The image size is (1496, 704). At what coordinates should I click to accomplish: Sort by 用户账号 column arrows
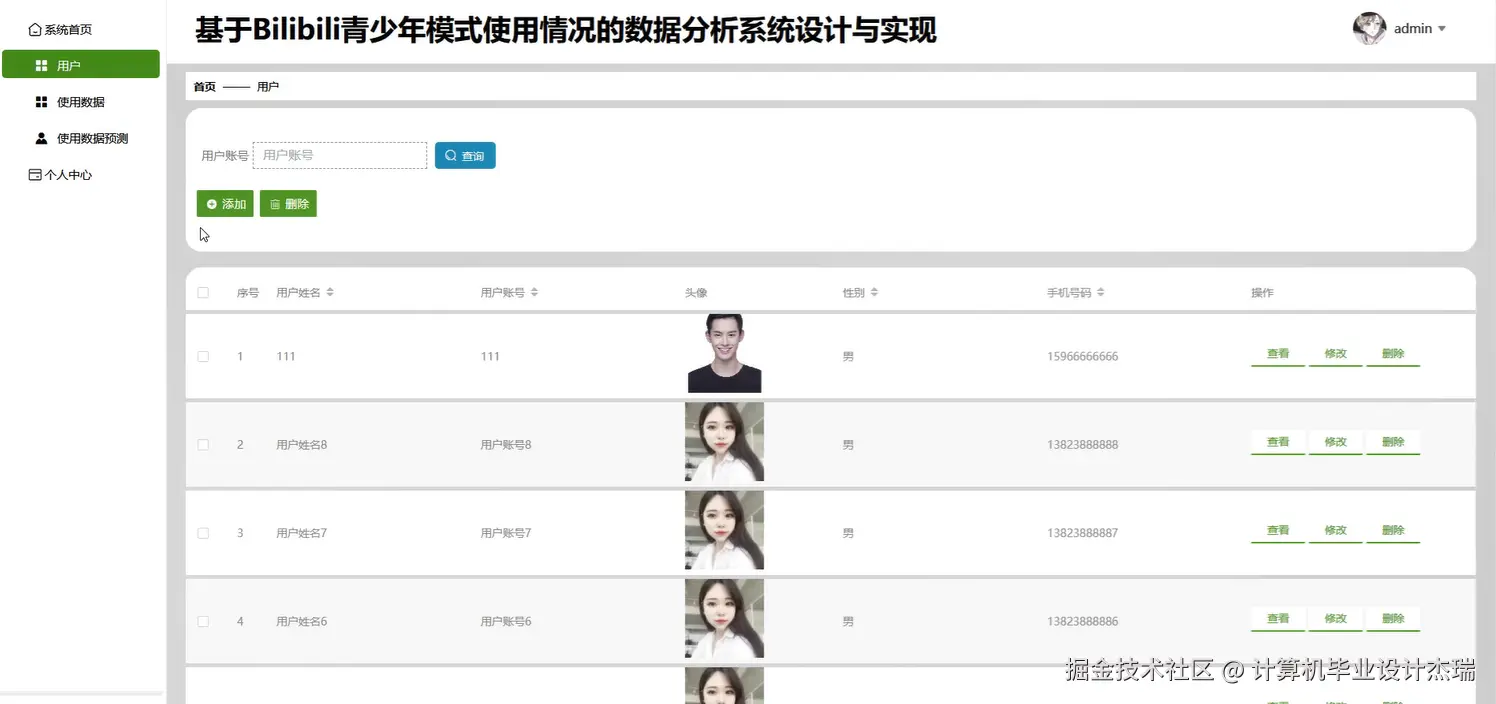click(x=534, y=293)
